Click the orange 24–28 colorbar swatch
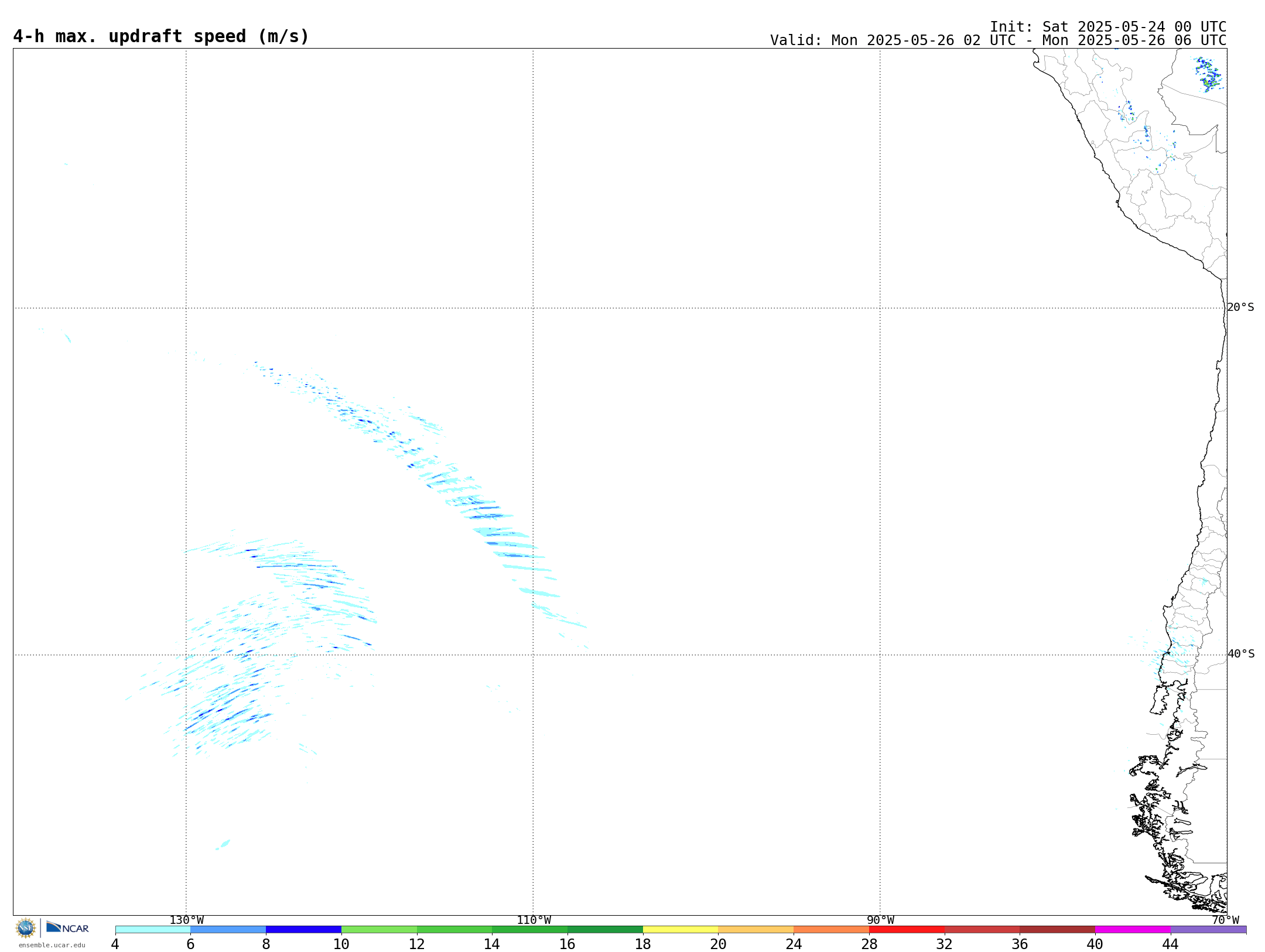 (x=832, y=930)
